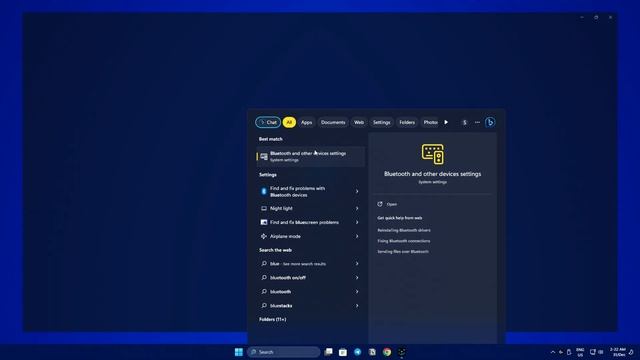
Task: Expand the 'bluetooth on/off' web result chevron
Action: click(x=357, y=278)
